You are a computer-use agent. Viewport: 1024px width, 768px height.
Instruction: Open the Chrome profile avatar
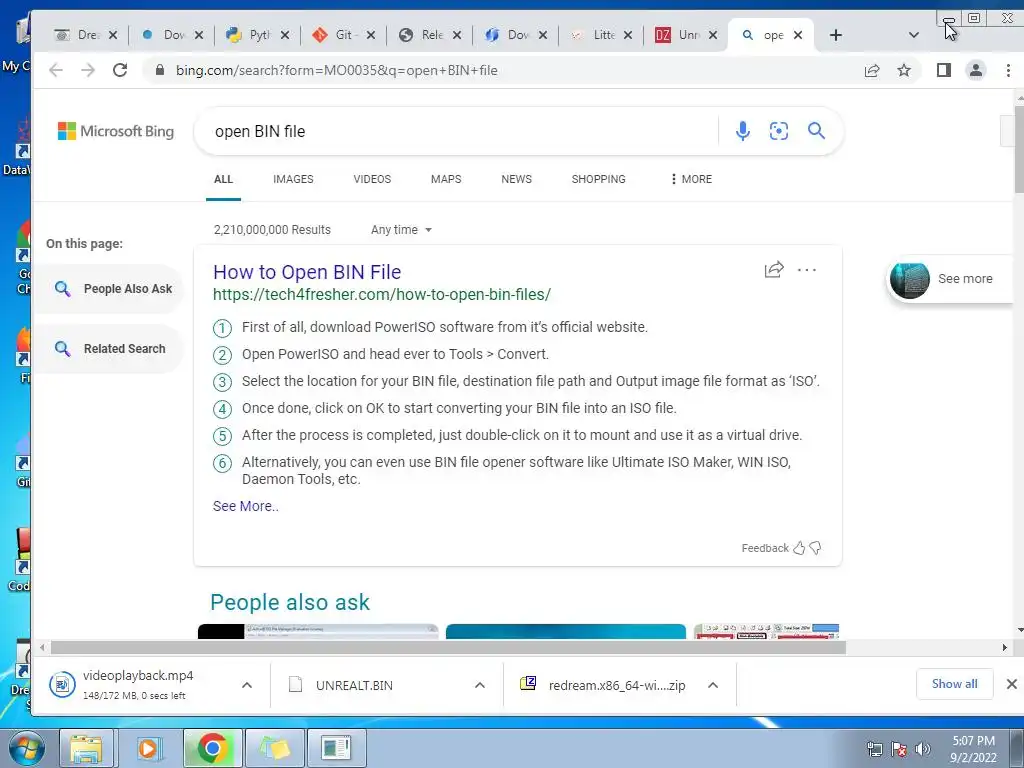point(976,70)
